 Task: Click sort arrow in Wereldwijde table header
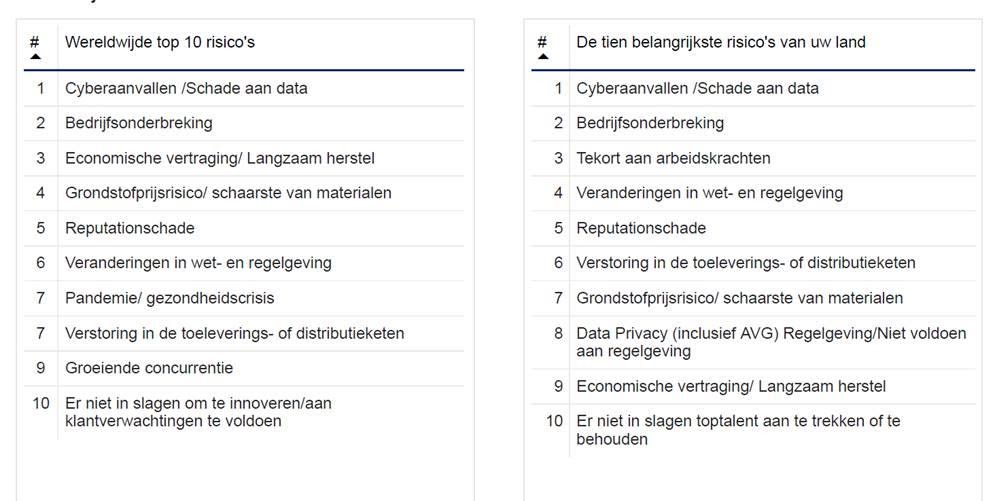tap(35, 57)
